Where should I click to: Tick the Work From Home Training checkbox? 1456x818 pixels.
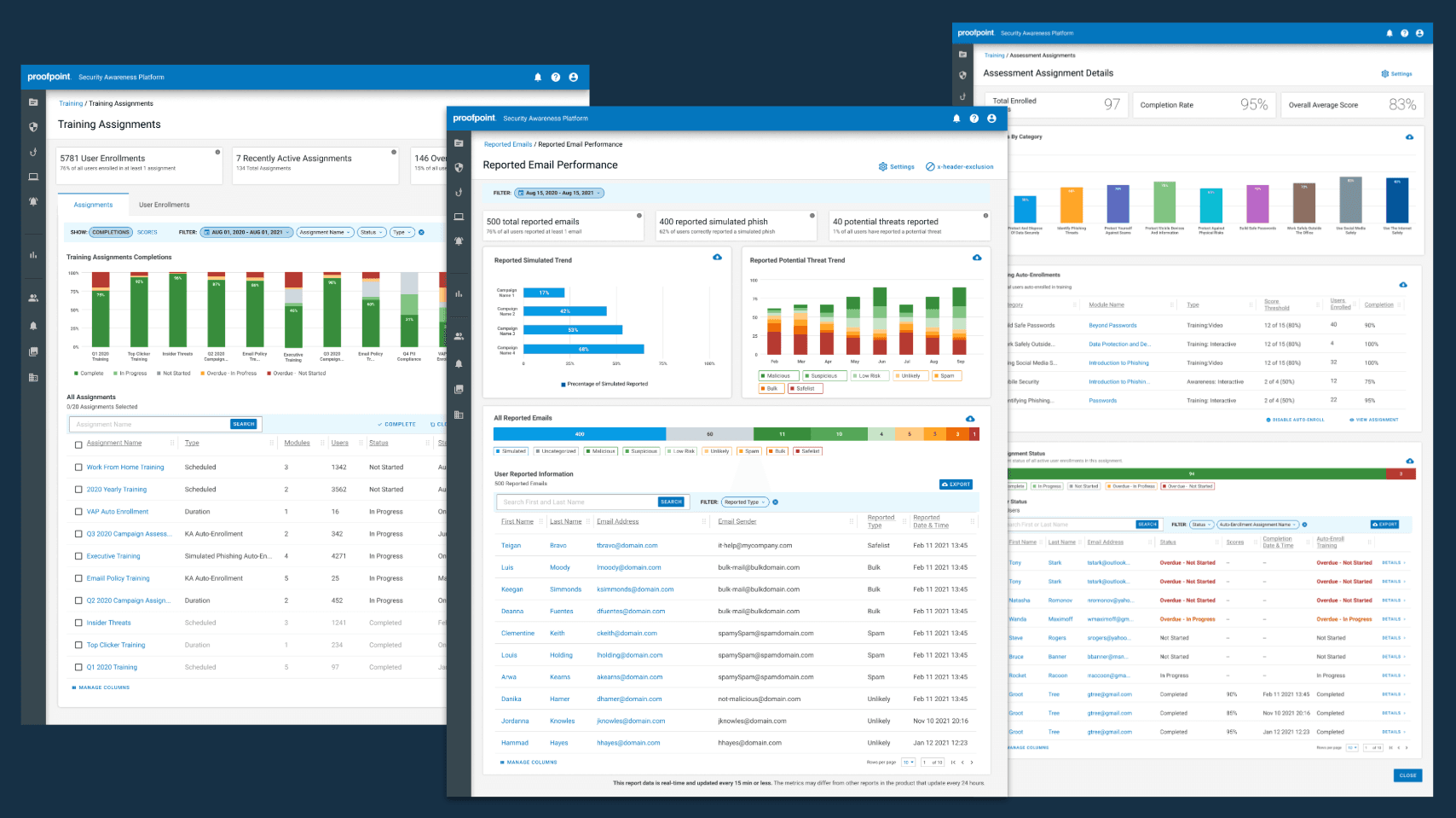[x=78, y=467]
